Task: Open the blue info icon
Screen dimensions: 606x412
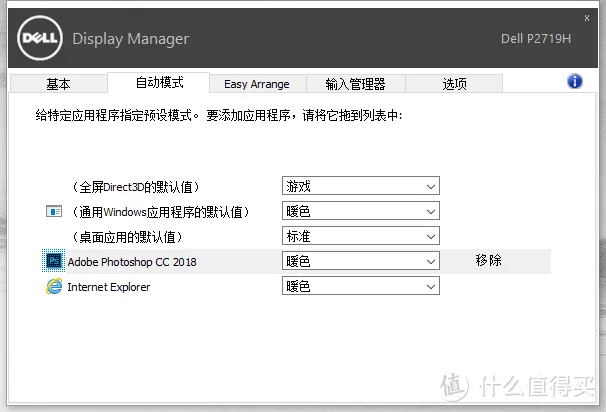Action: tap(575, 82)
